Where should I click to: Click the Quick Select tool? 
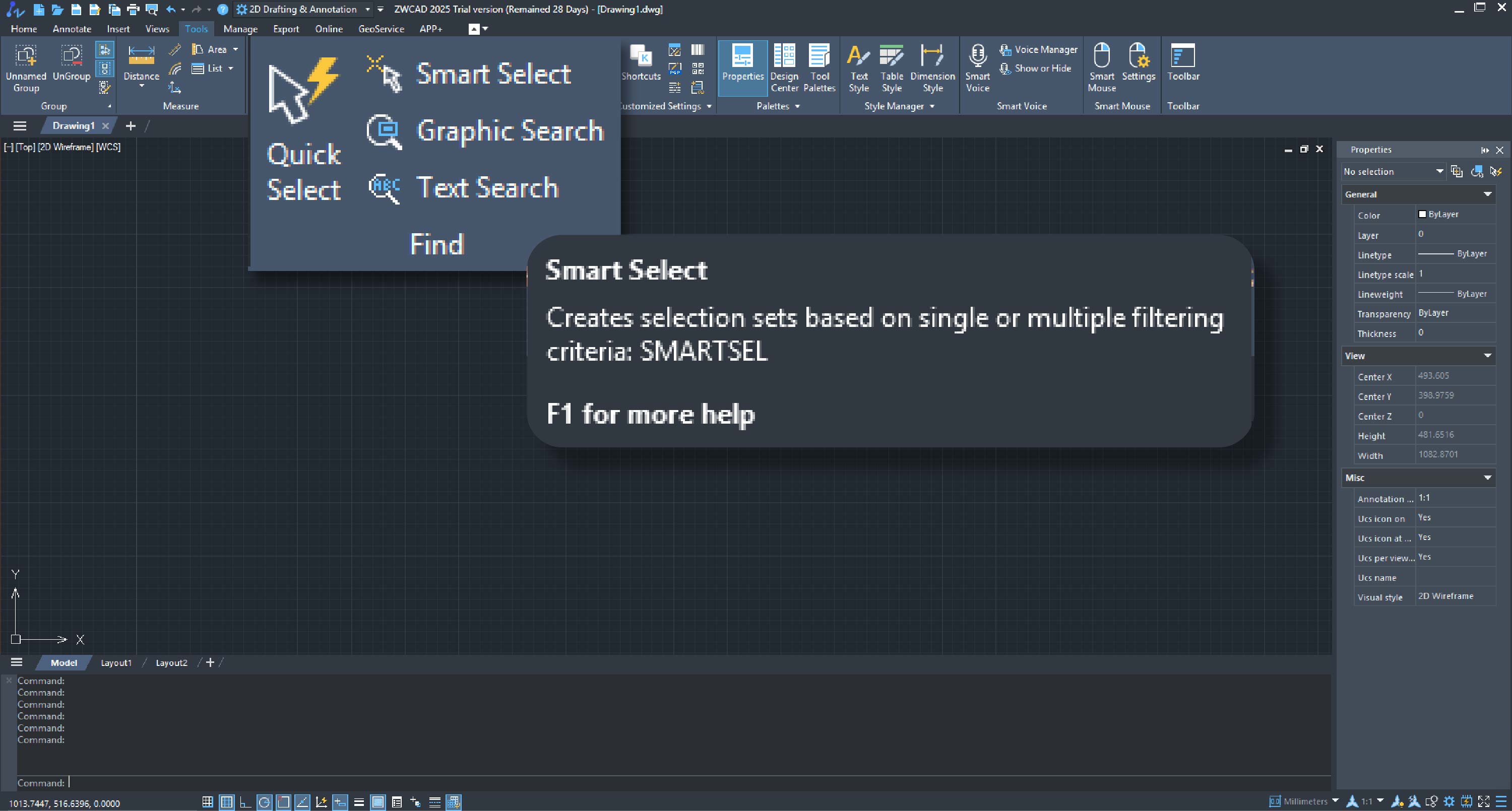(x=303, y=129)
